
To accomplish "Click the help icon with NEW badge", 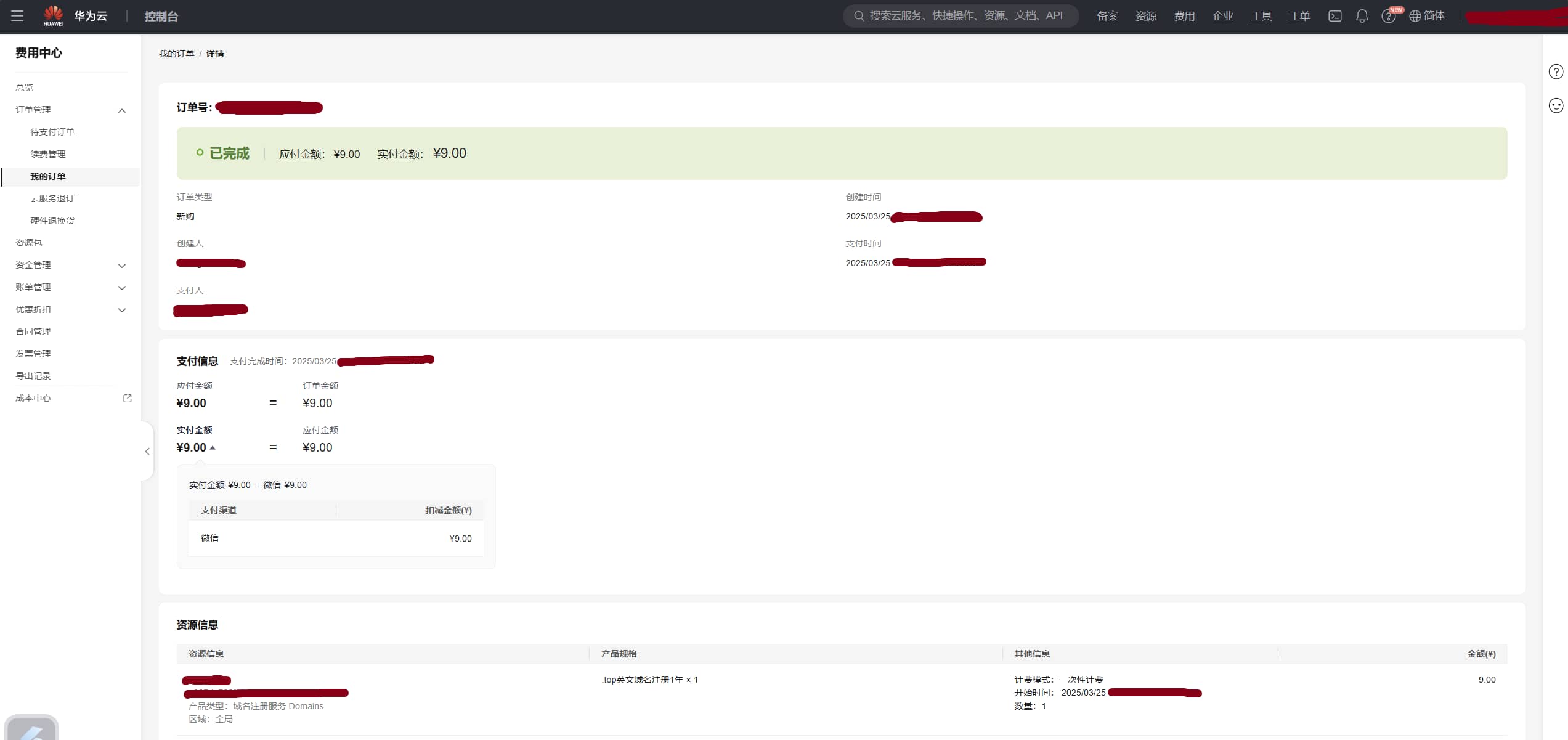I will click(x=1388, y=16).
